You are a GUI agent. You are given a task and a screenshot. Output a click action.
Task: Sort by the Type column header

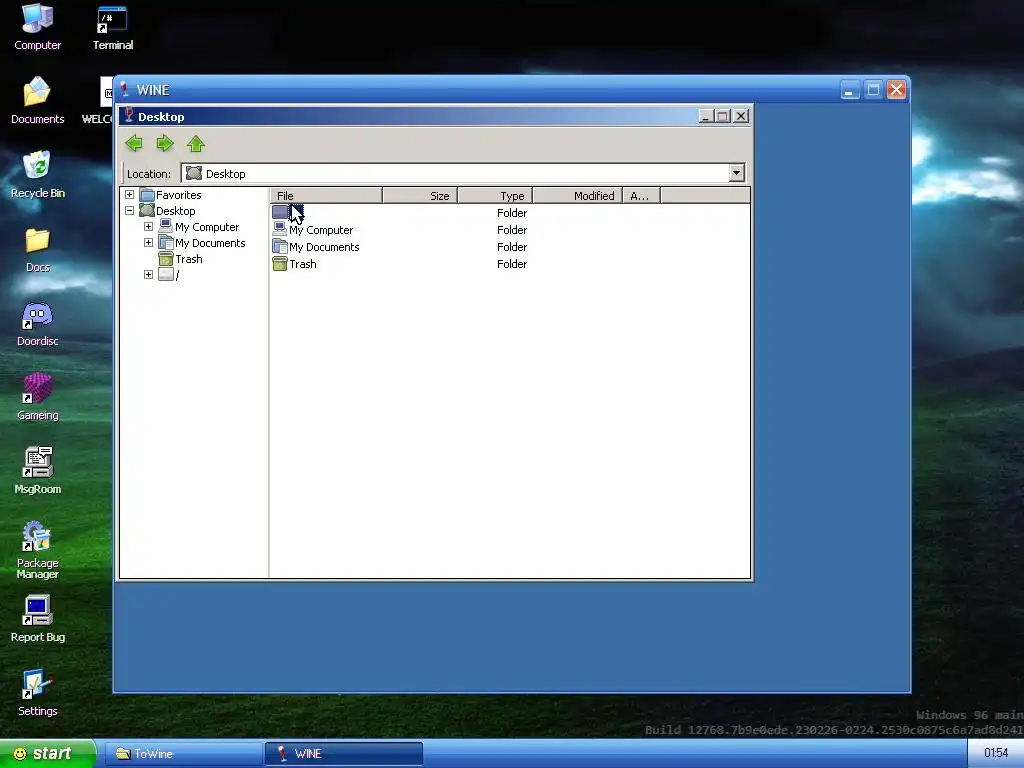(x=495, y=195)
